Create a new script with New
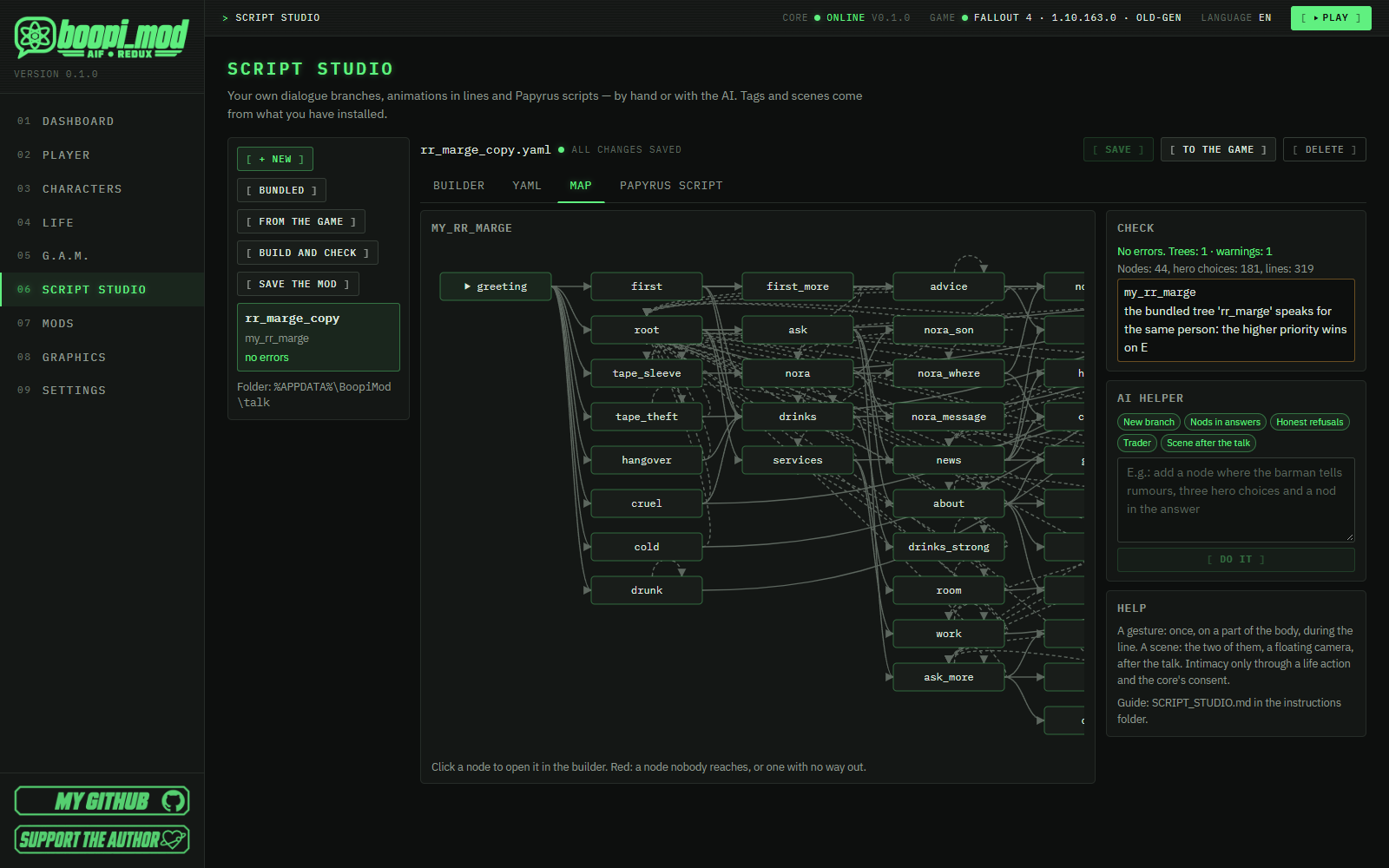The image size is (1389, 868). [275, 159]
